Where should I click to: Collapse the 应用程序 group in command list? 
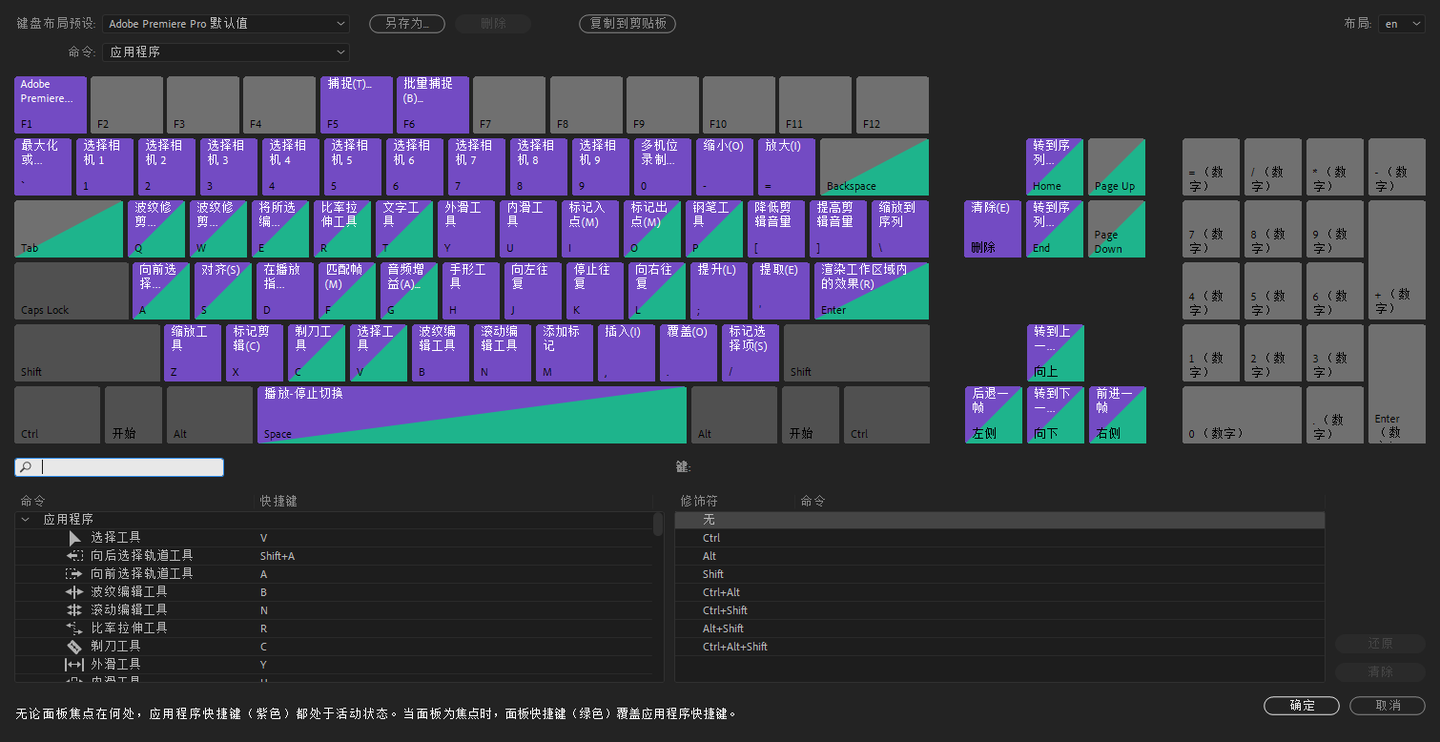pos(25,520)
